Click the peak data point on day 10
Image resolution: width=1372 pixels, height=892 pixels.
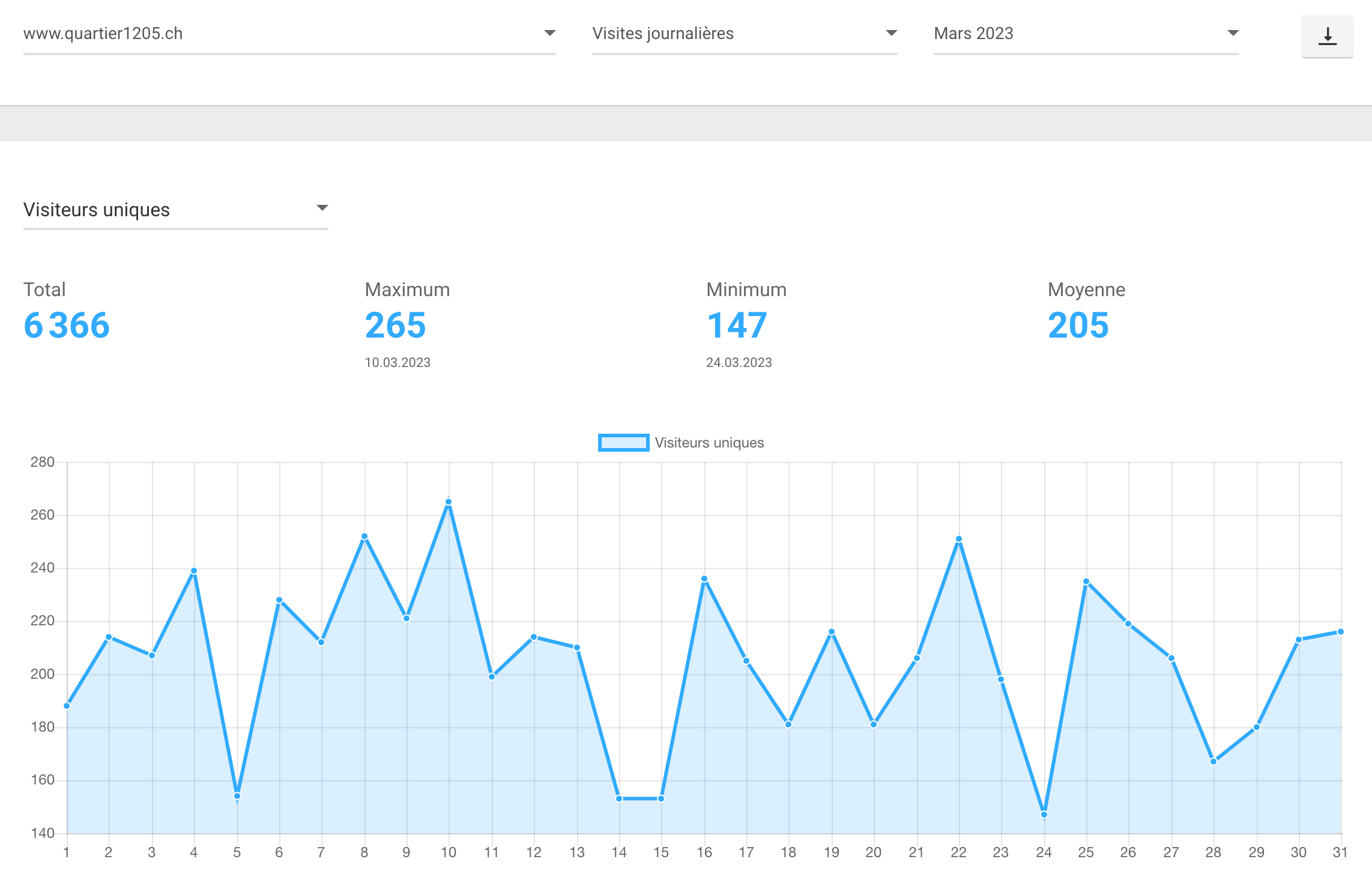click(x=449, y=502)
